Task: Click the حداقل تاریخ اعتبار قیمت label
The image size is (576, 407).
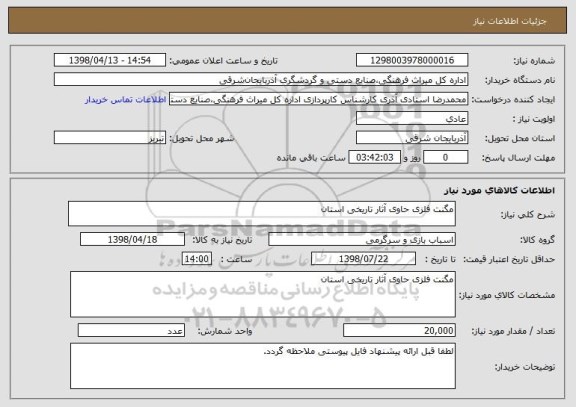Action: click(x=509, y=259)
